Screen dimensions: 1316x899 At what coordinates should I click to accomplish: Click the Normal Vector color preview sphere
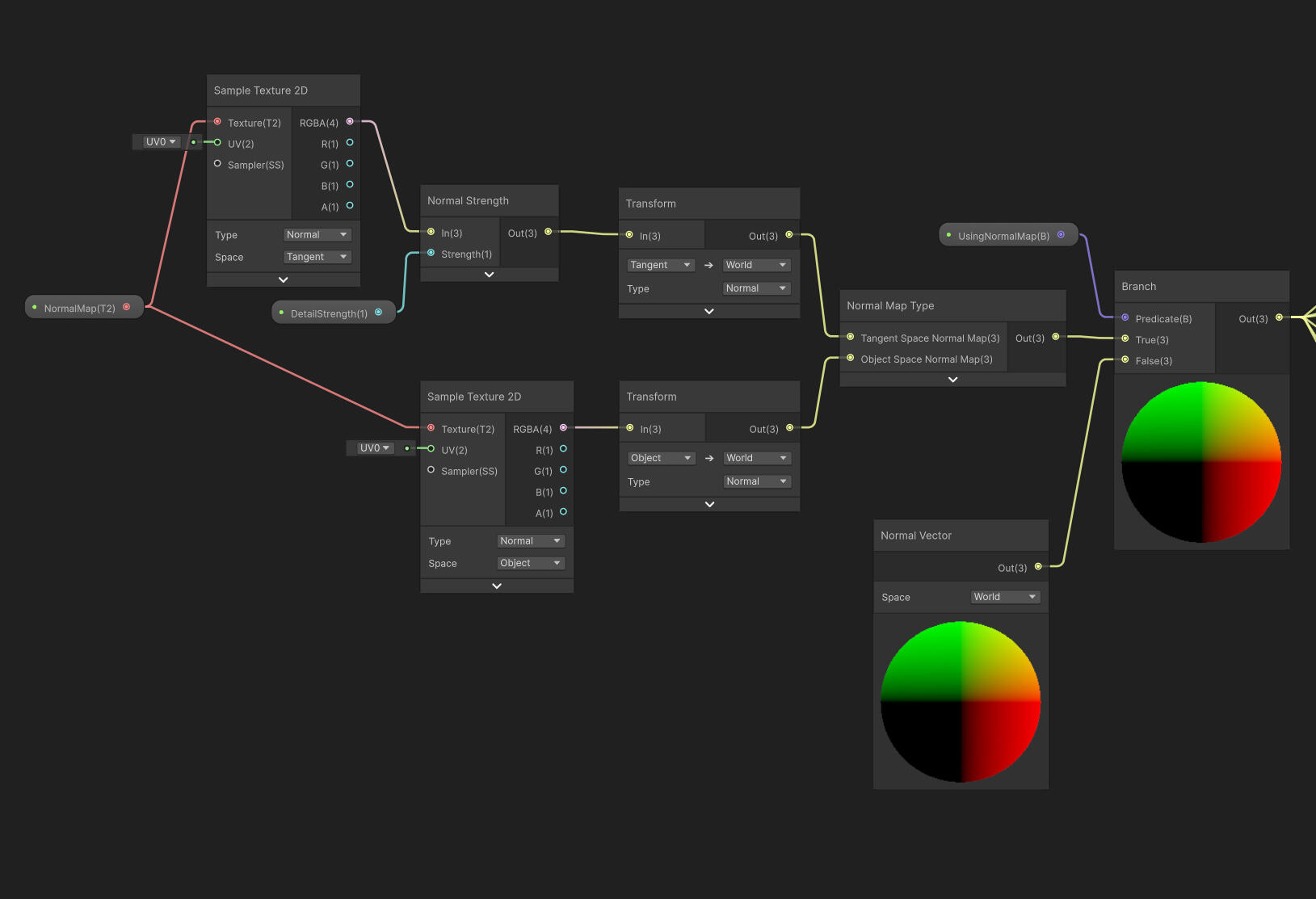coord(961,701)
